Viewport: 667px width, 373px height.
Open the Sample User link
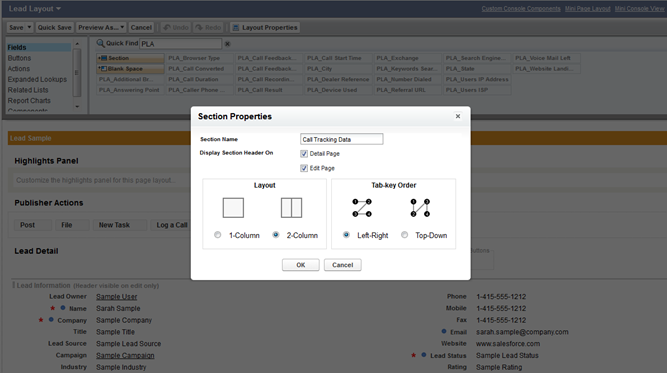[117, 296]
